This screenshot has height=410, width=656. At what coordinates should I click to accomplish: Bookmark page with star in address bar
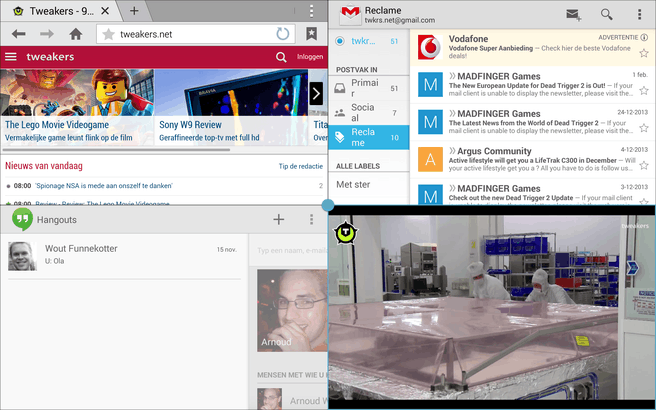[x=108, y=34]
